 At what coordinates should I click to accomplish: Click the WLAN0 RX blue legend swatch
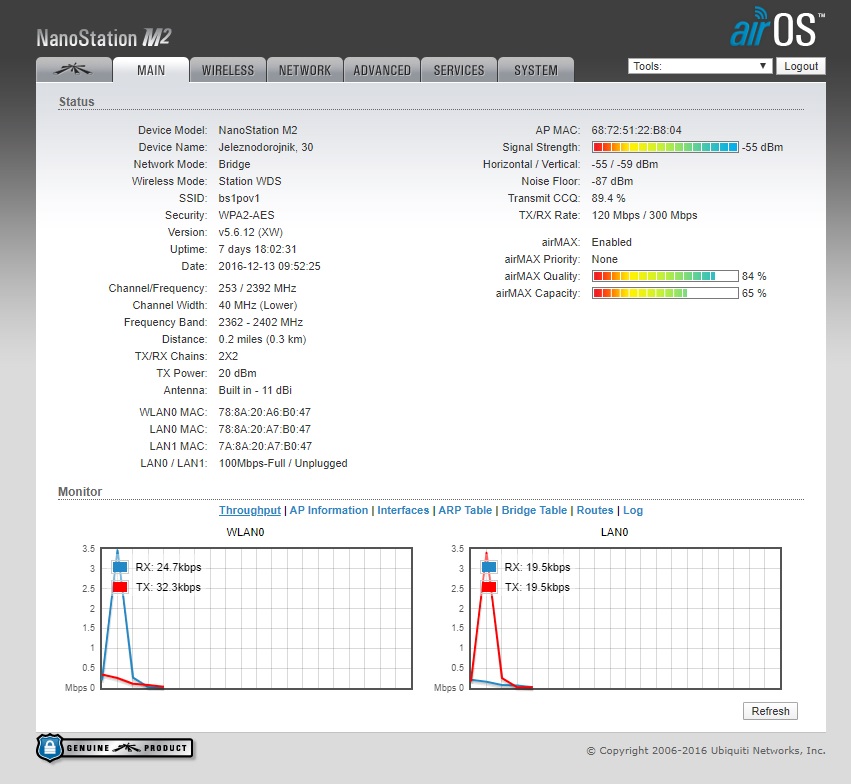(120, 567)
